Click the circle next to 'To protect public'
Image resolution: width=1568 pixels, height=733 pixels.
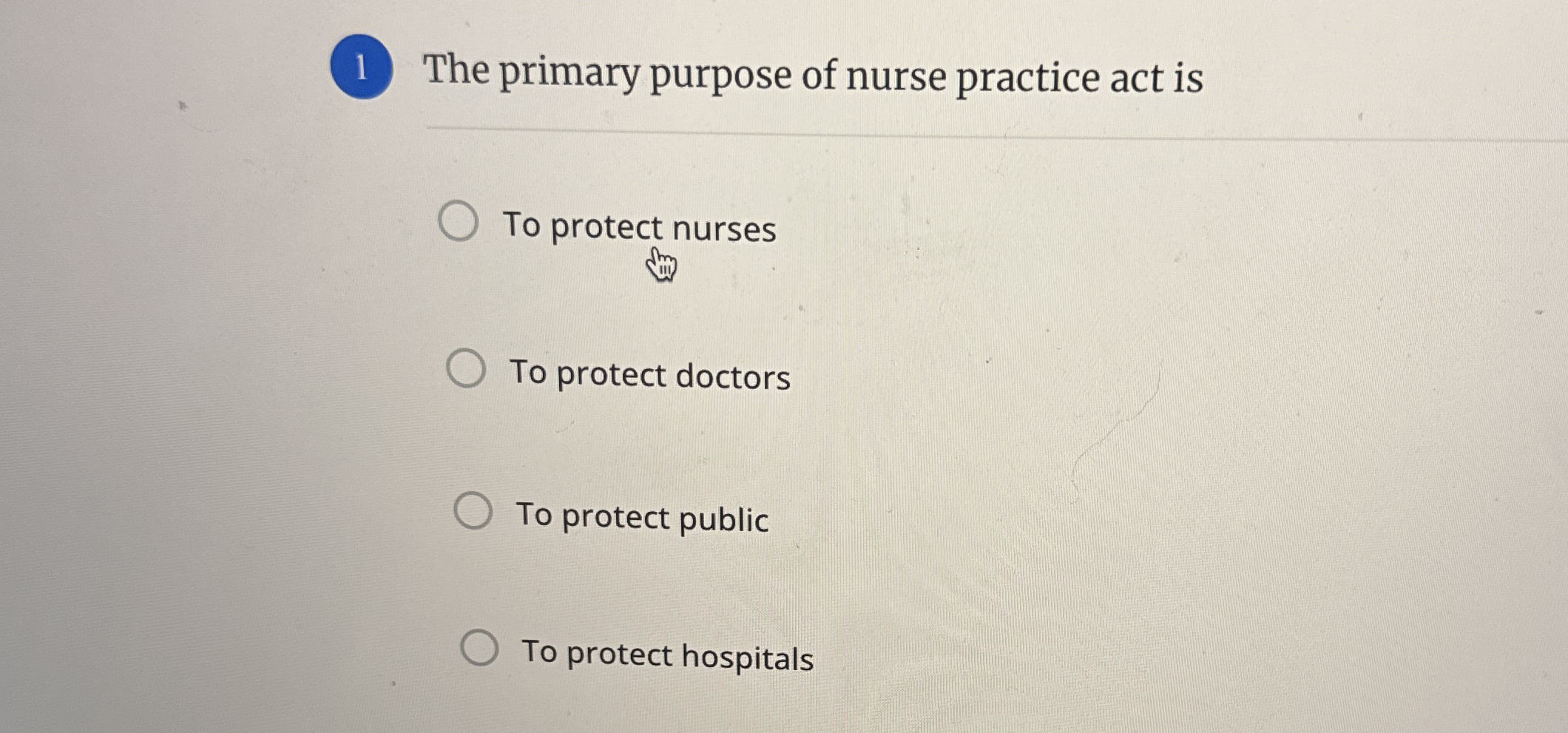pos(474,512)
